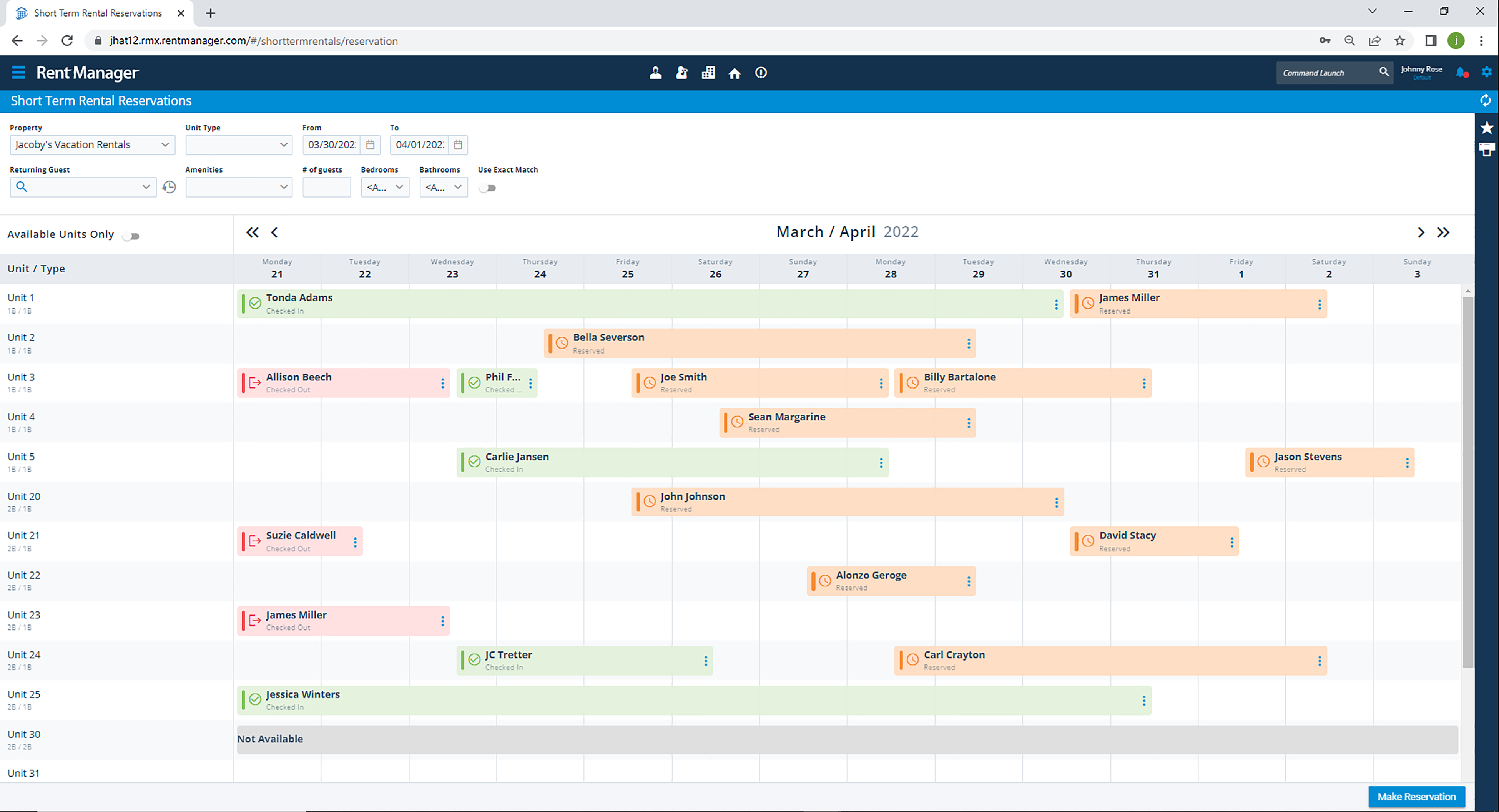
Task: Open the Unit Type dropdown
Action: [239, 145]
